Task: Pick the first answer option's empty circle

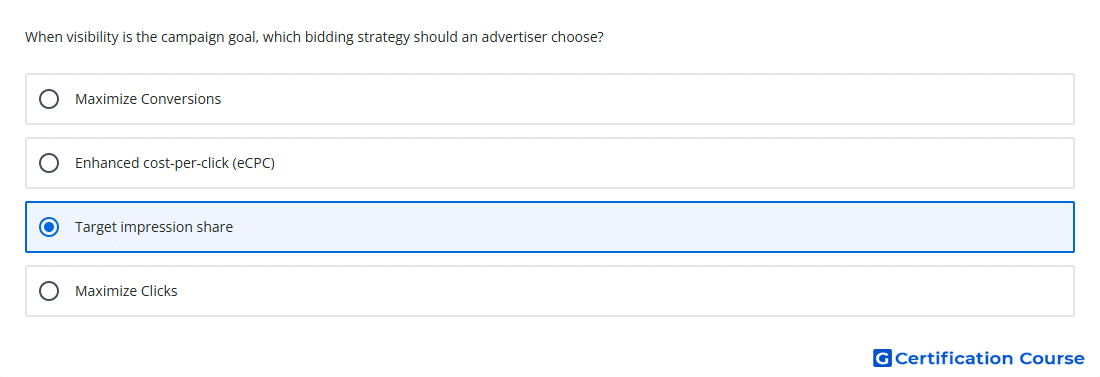Action: tap(49, 99)
